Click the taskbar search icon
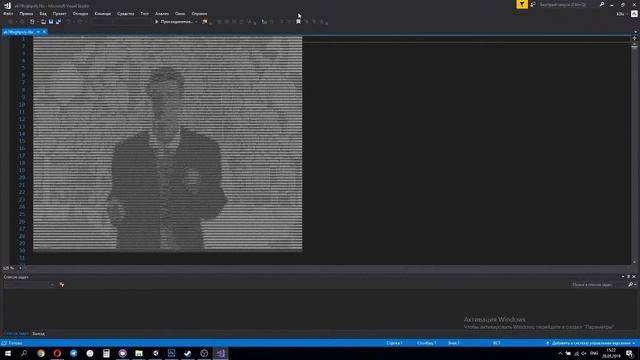The image size is (640, 360). point(24,353)
